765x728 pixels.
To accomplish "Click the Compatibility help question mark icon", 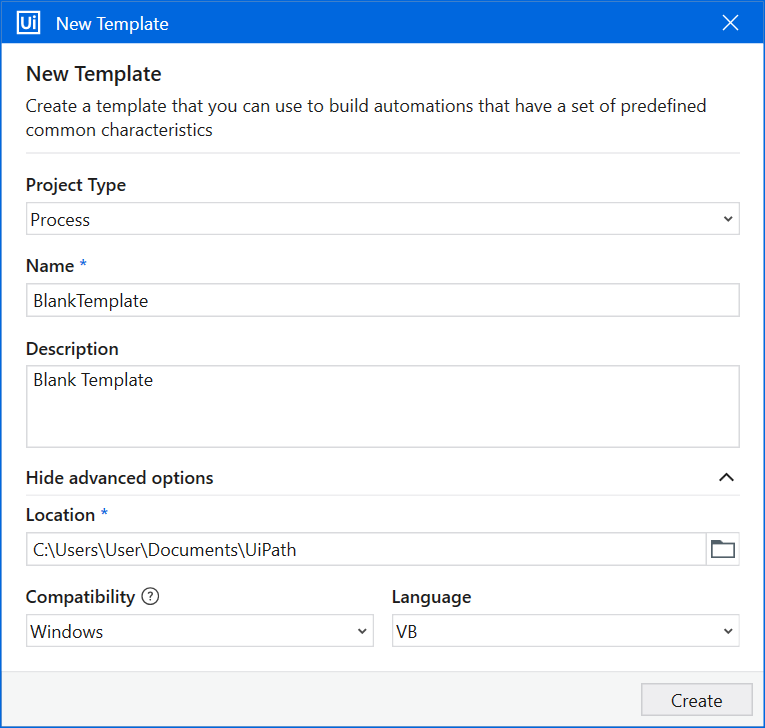I will (x=150, y=597).
